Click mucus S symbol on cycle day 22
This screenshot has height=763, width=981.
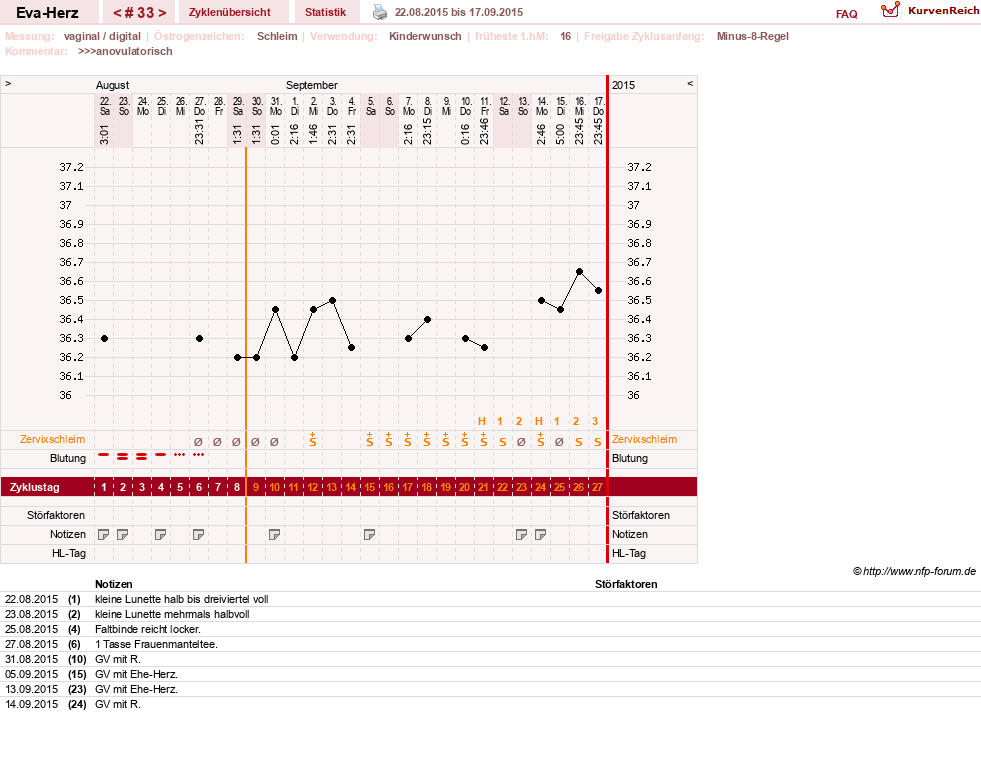[x=502, y=442]
